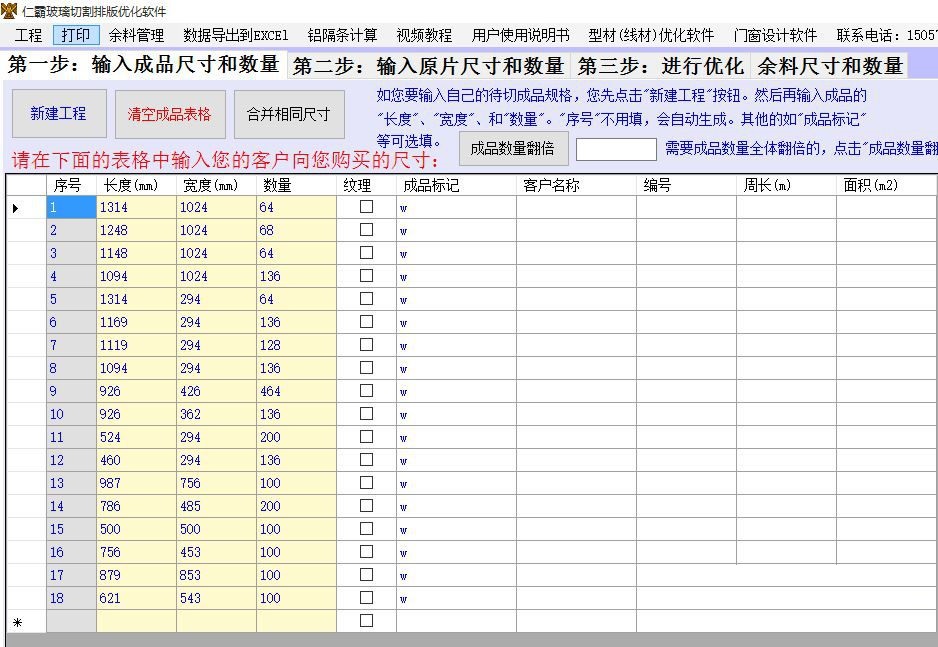Toggle 纹理 checkbox in row 18
The width and height of the screenshot is (938, 647).
coord(366,598)
